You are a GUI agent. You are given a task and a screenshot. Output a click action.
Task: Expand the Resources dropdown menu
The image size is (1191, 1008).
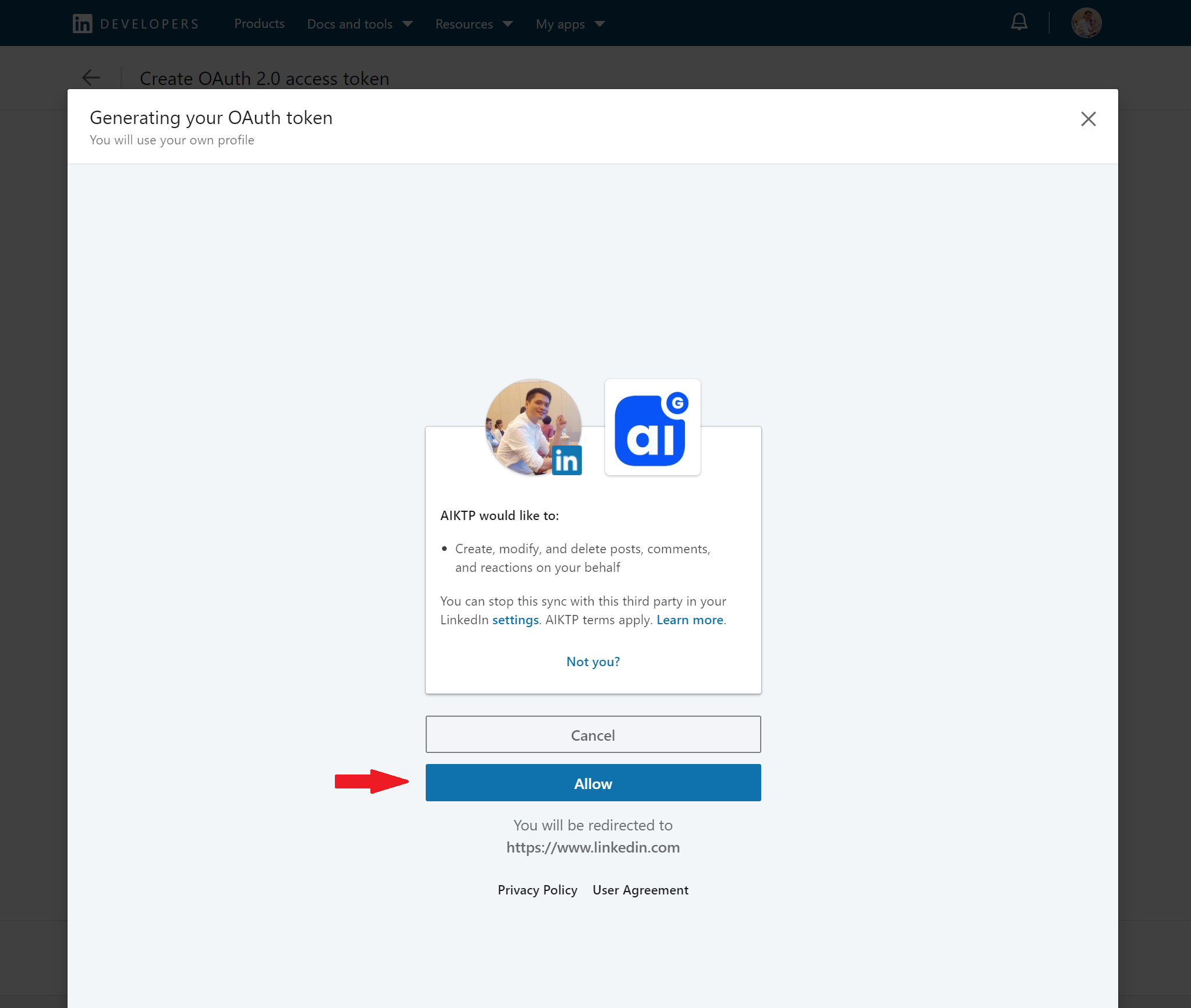click(x=473, y=24)
